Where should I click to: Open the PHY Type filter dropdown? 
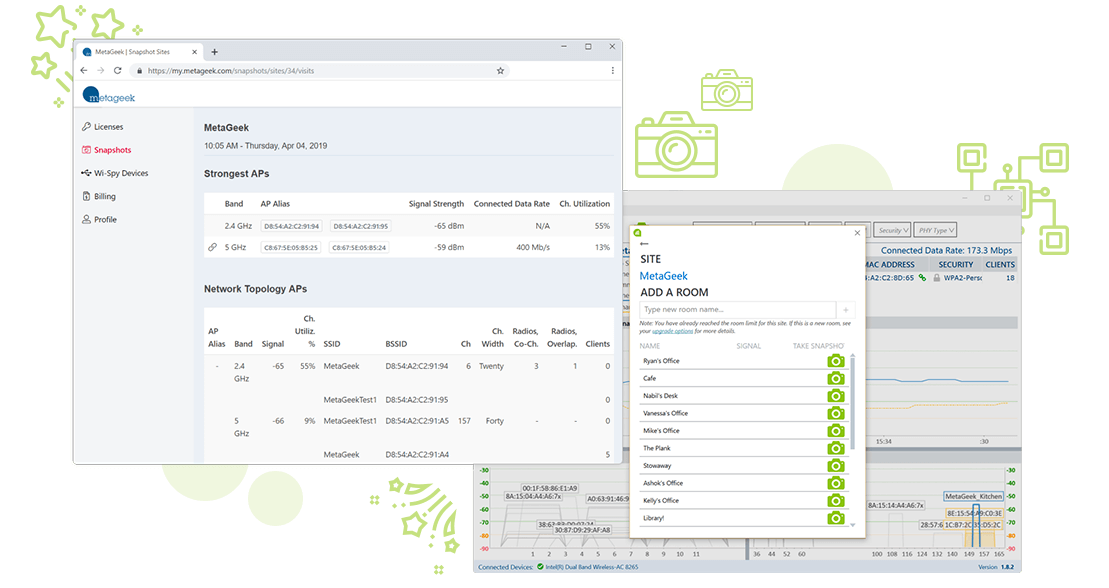coord(936,230)
